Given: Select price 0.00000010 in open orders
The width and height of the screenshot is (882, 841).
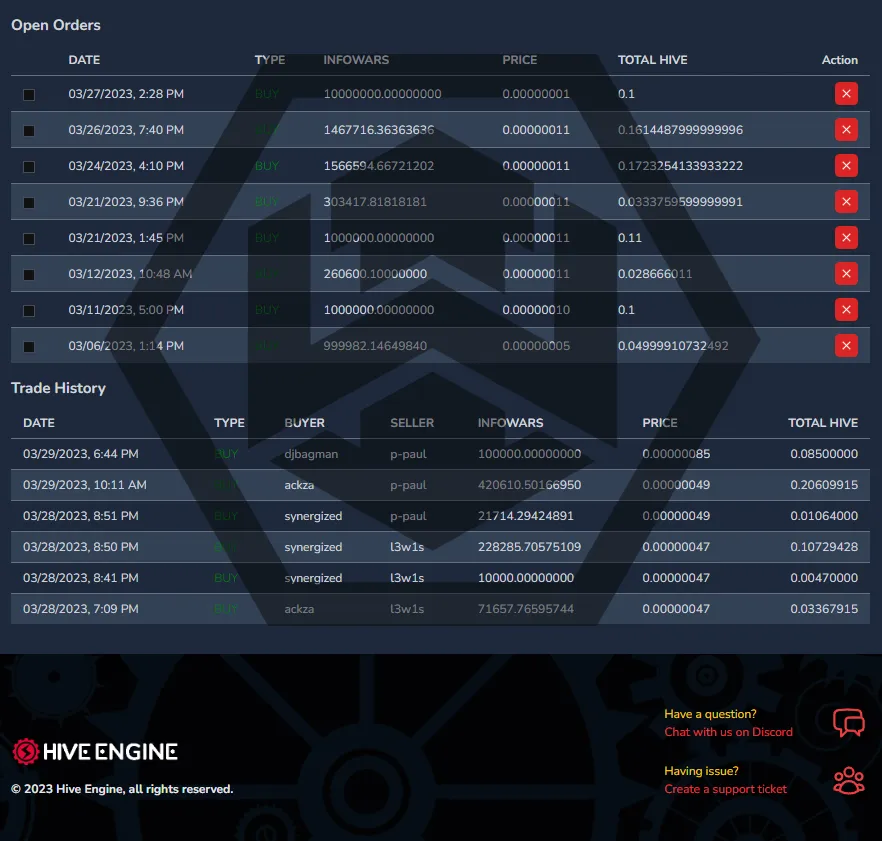Looking at the screenshot, I should tap(536, 310).
